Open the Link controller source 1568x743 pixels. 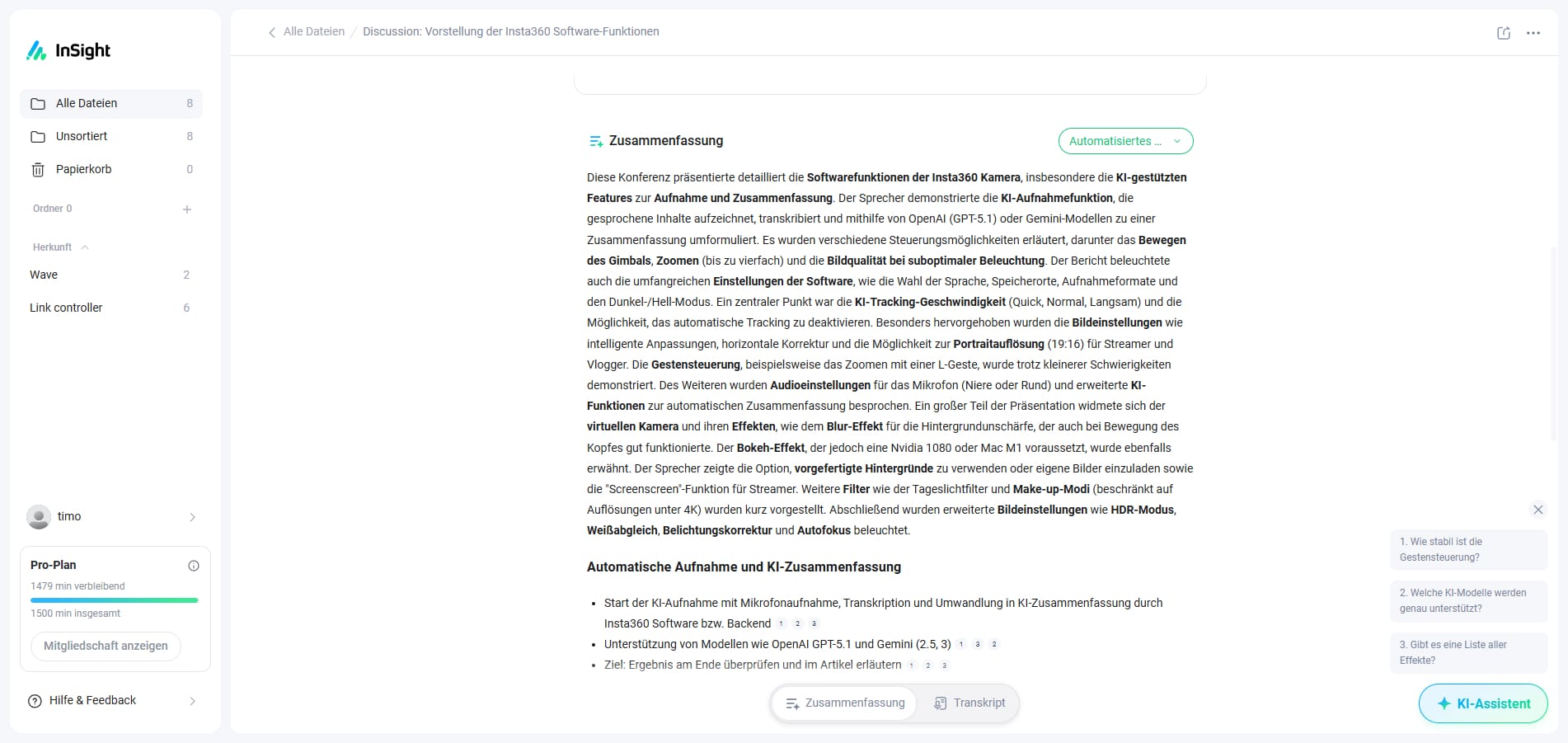pyautogui.click(x=66, y=308)
